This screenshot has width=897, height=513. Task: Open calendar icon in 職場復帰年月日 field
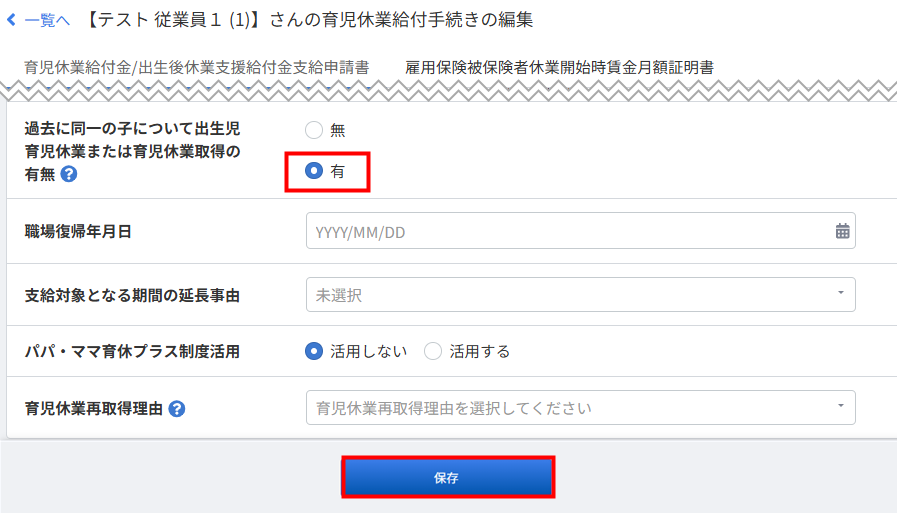point(842,231)
